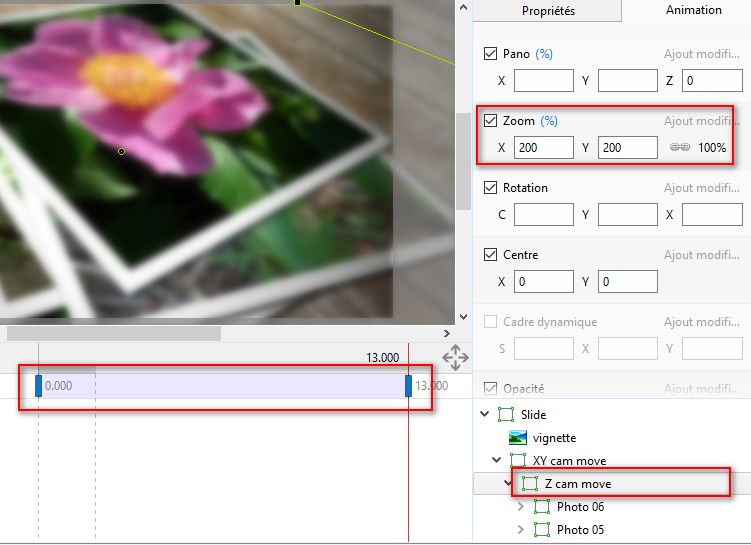Open the Animation tab

pos(693,10)
